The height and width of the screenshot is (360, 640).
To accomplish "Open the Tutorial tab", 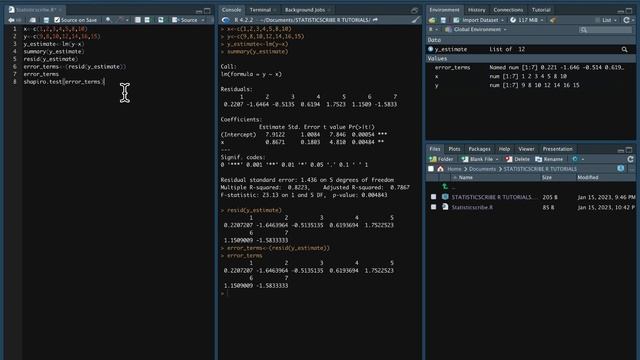I will 541,10.
